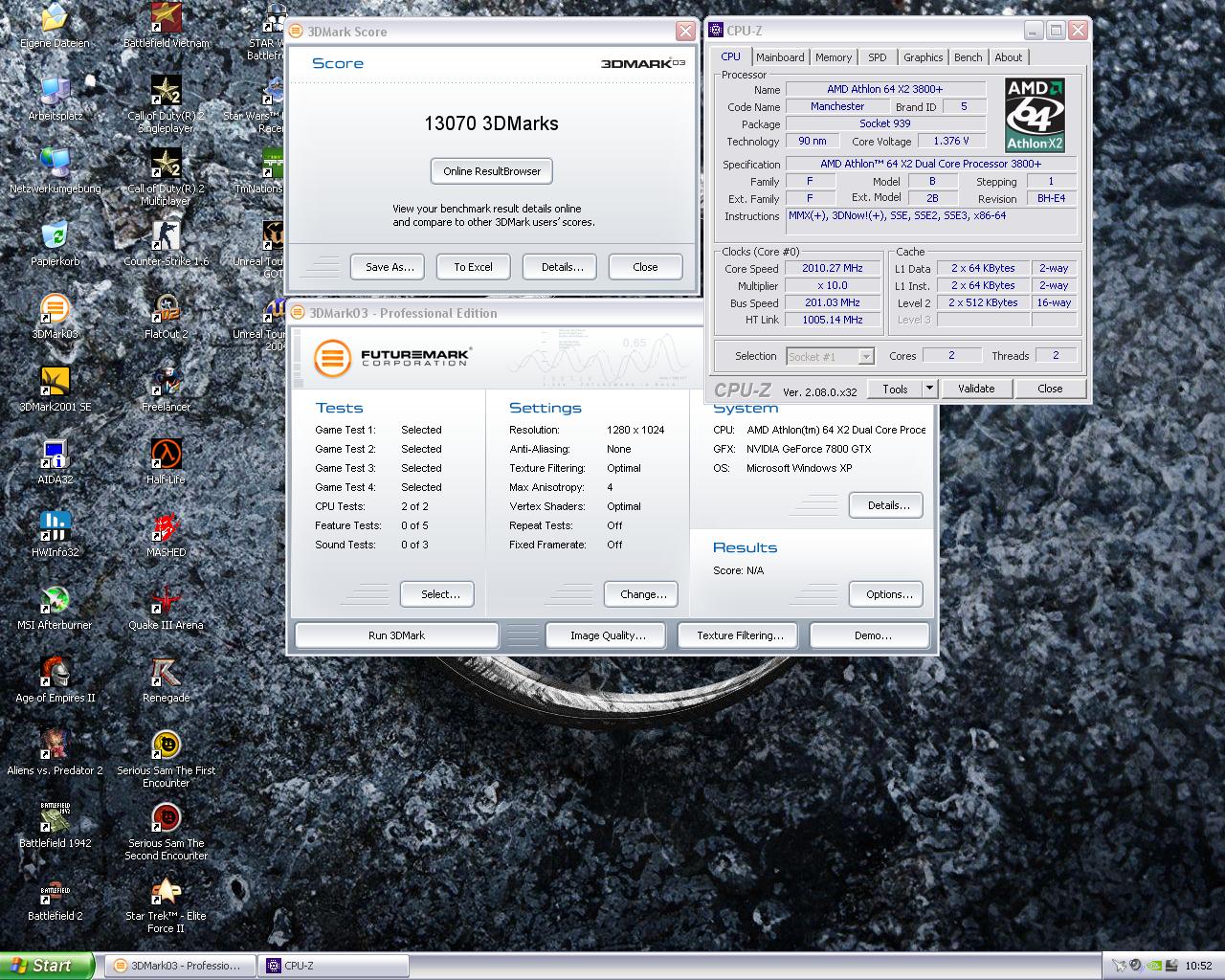Switch to the SPD tab in CPU-Z

(877, 57)
